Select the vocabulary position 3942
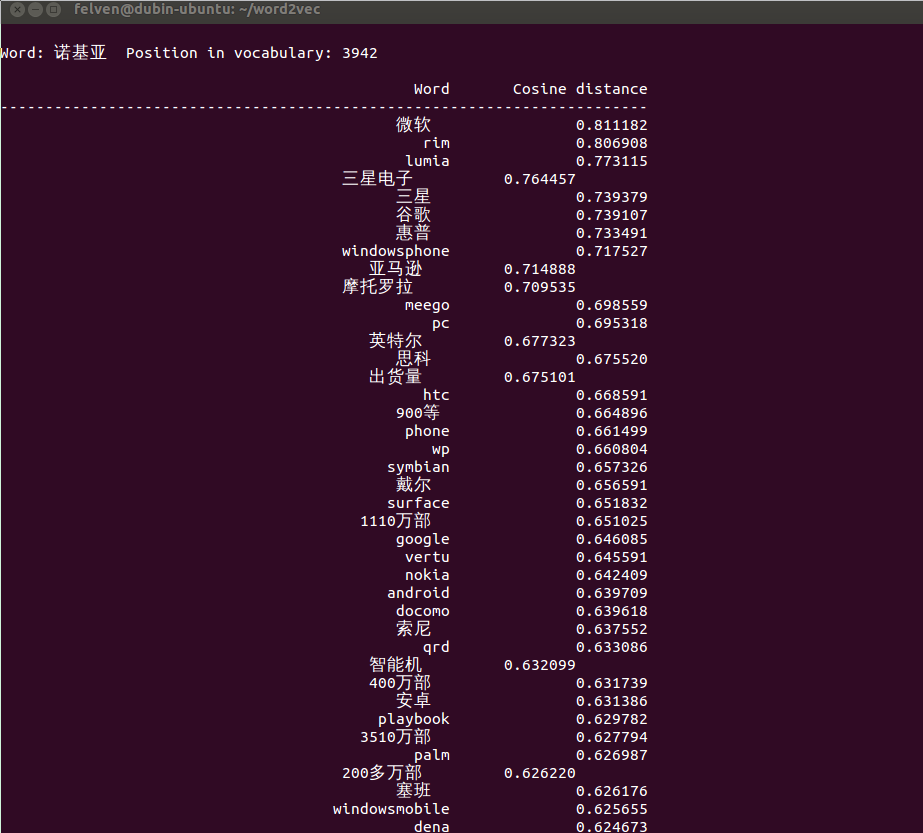Screen dimensions: 923x833 point(360,53)
